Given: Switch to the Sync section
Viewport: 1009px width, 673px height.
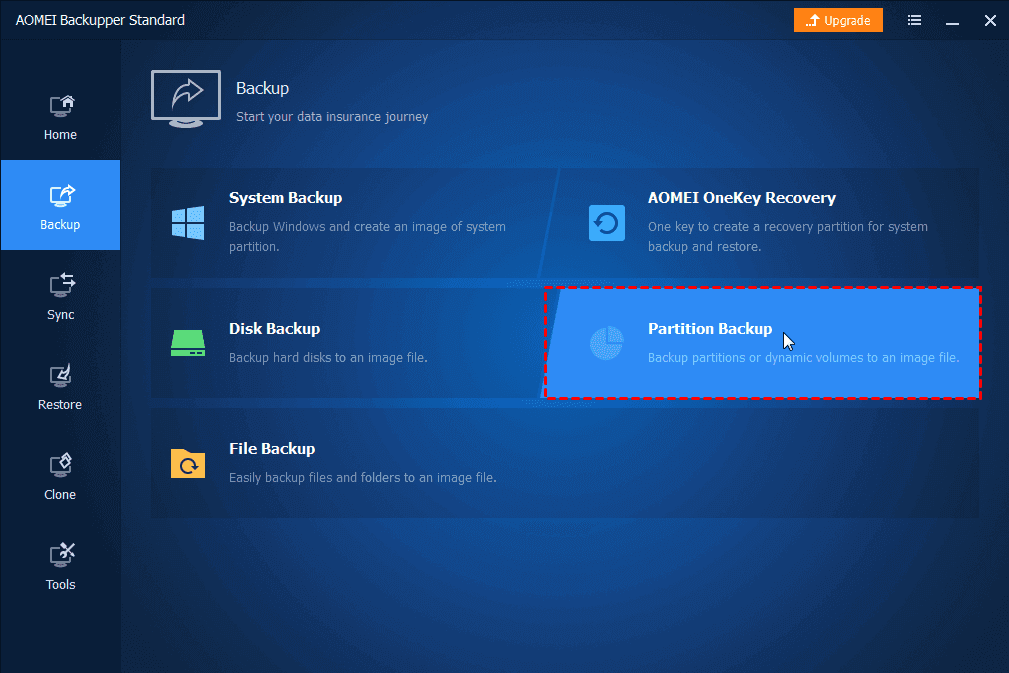Looking at the screenshot, I should tap(60, 296).
